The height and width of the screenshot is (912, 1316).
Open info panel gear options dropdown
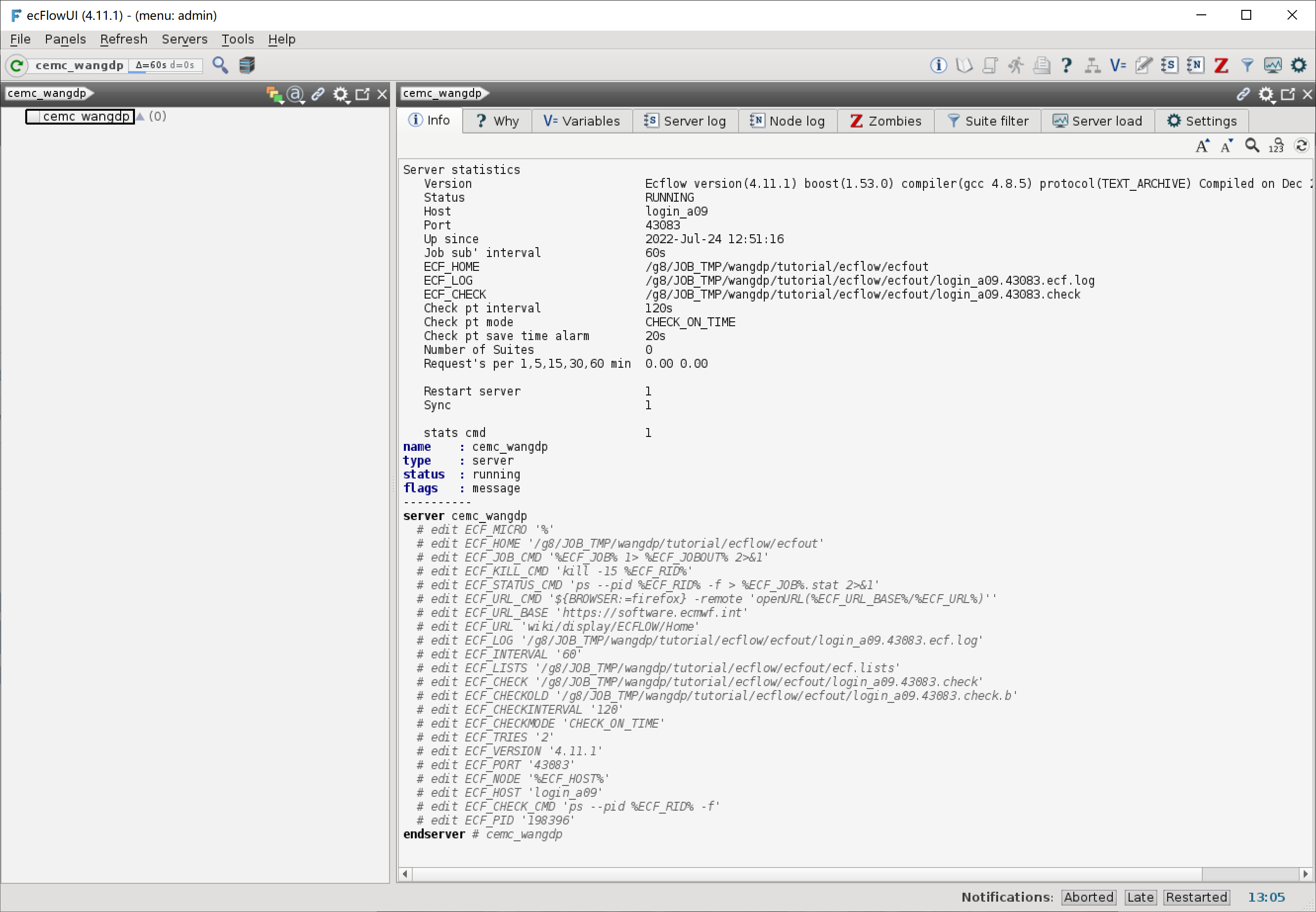(x=1266, y=94)
